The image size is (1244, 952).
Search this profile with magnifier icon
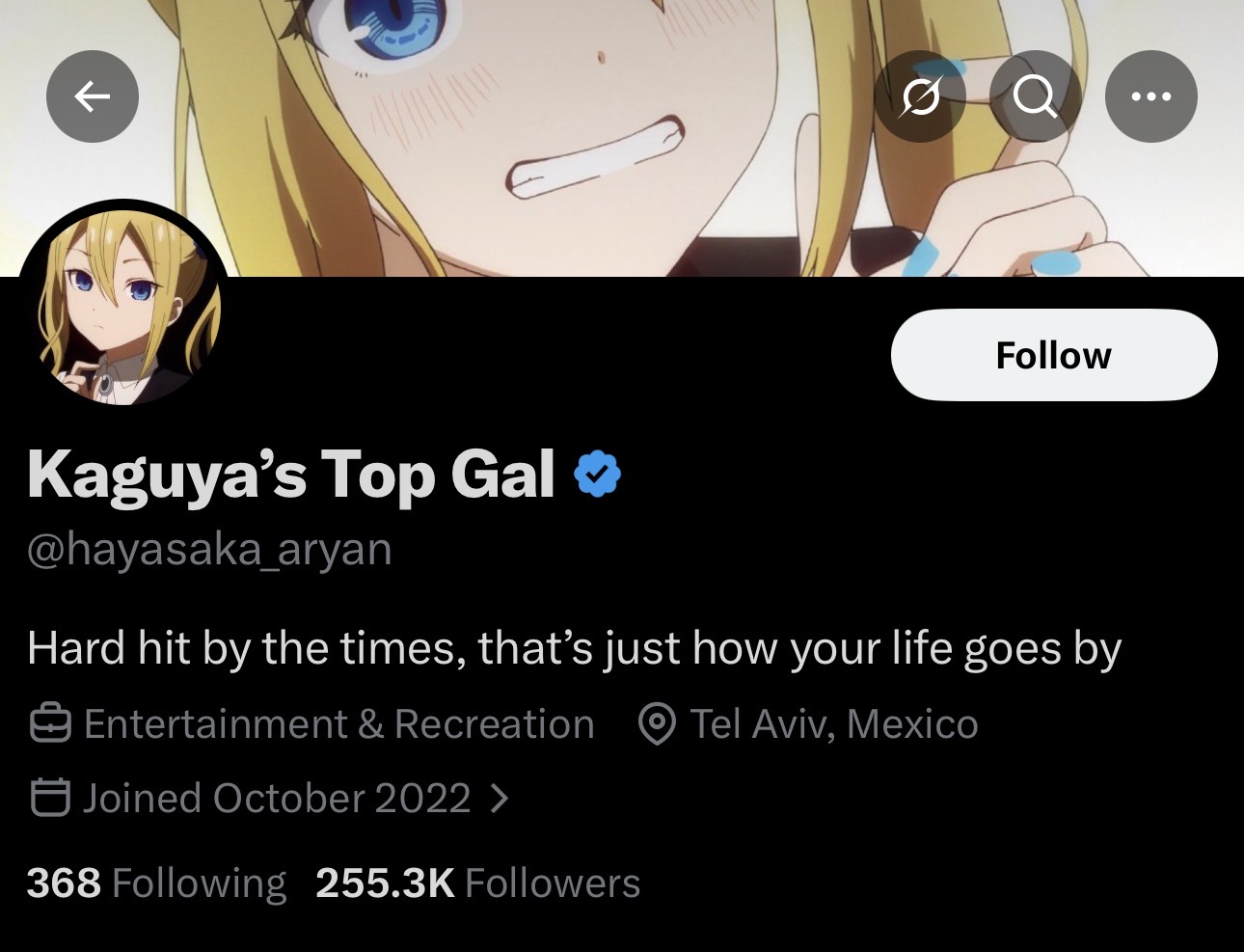click(1036, 96)
